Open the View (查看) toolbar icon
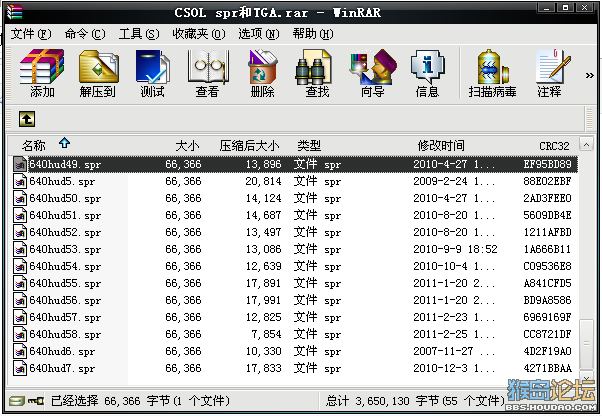Image resolution: width=602 pixels, height=416 pixels. (207, 73)
